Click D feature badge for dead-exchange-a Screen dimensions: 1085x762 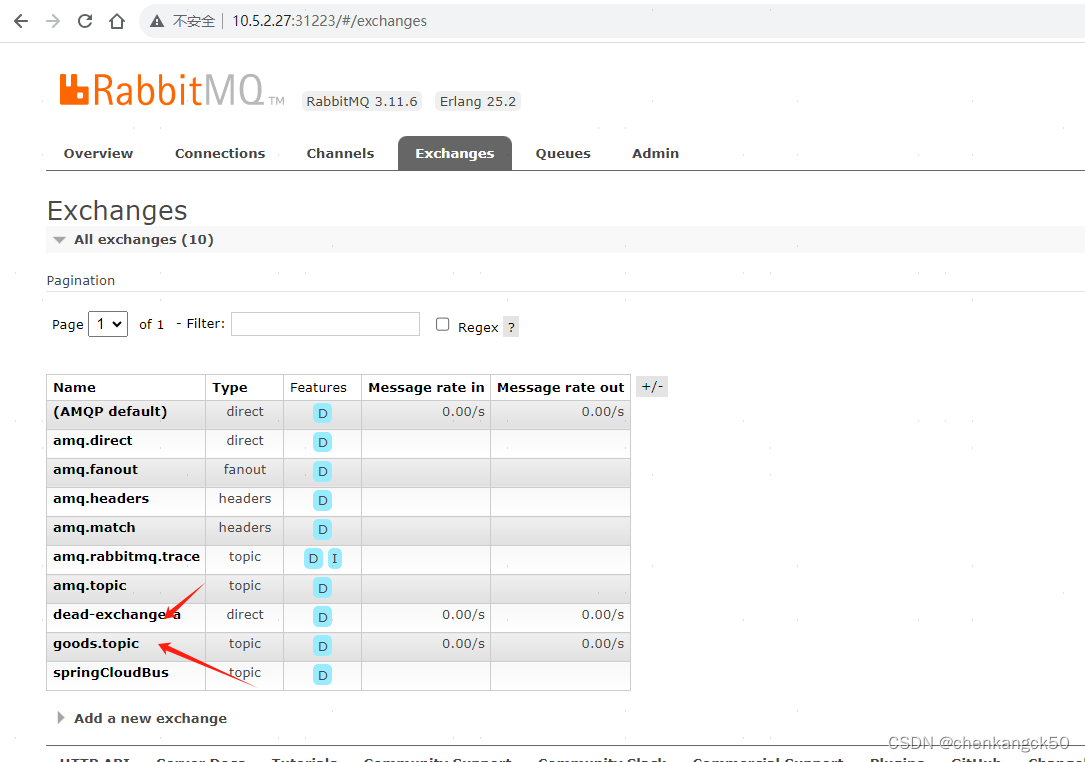[322, 617]
